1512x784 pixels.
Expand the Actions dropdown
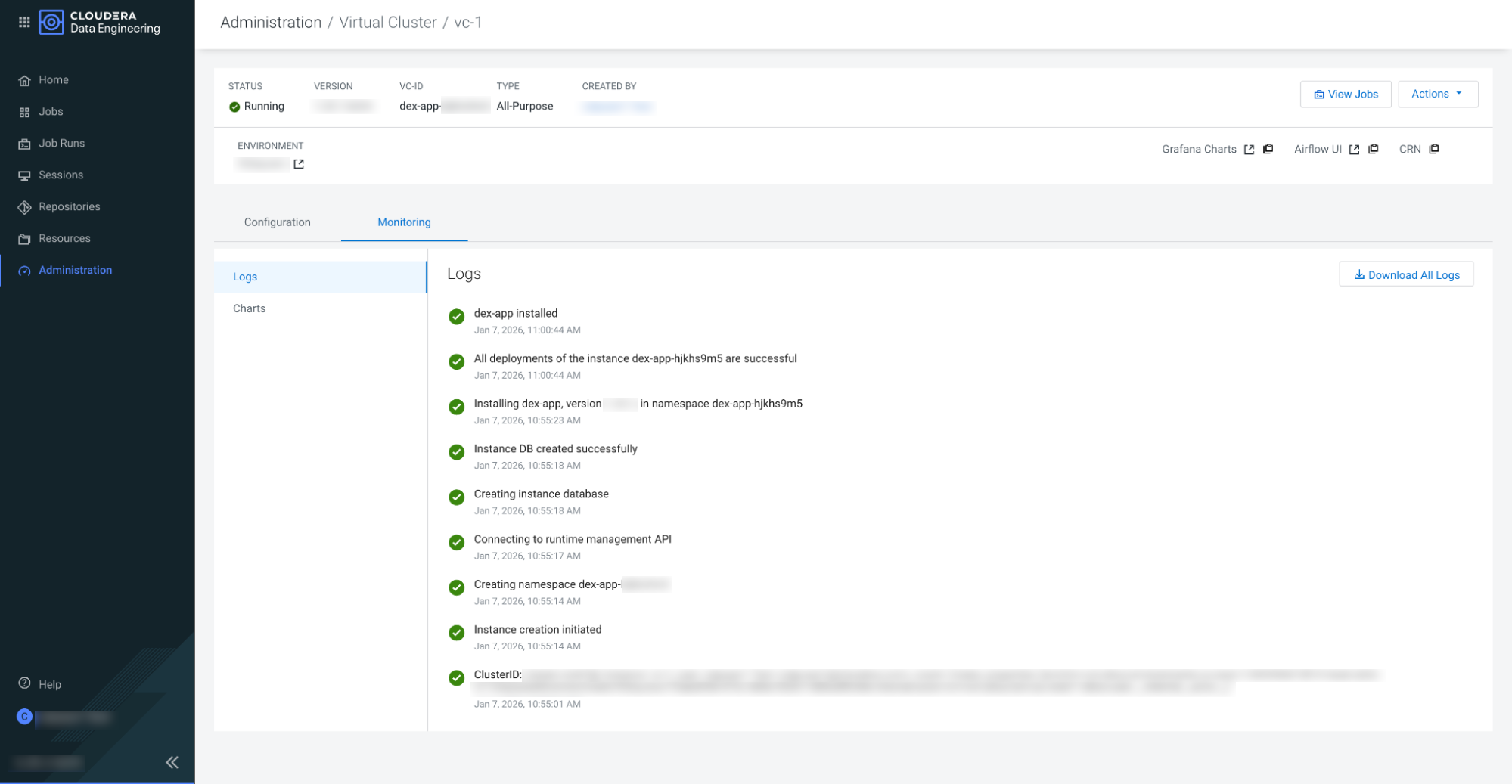(x=1437, y=95)
